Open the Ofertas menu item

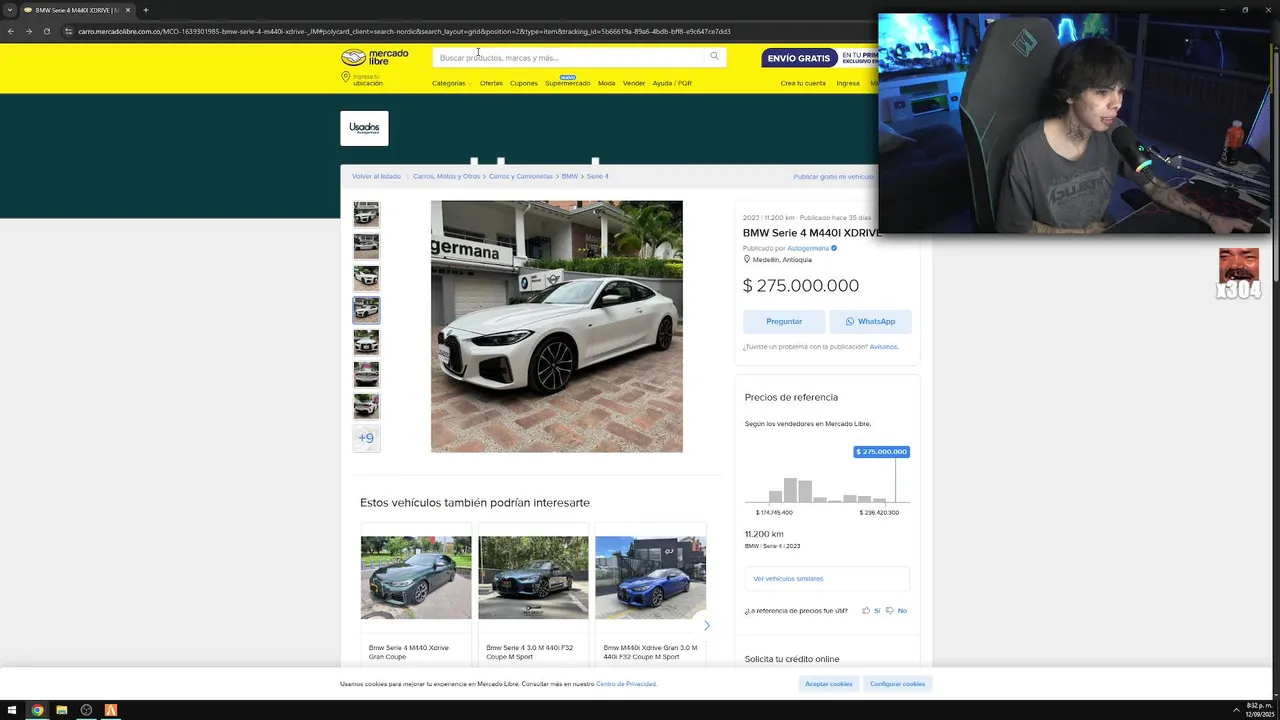pyautogui.click(x=491, y=83)
